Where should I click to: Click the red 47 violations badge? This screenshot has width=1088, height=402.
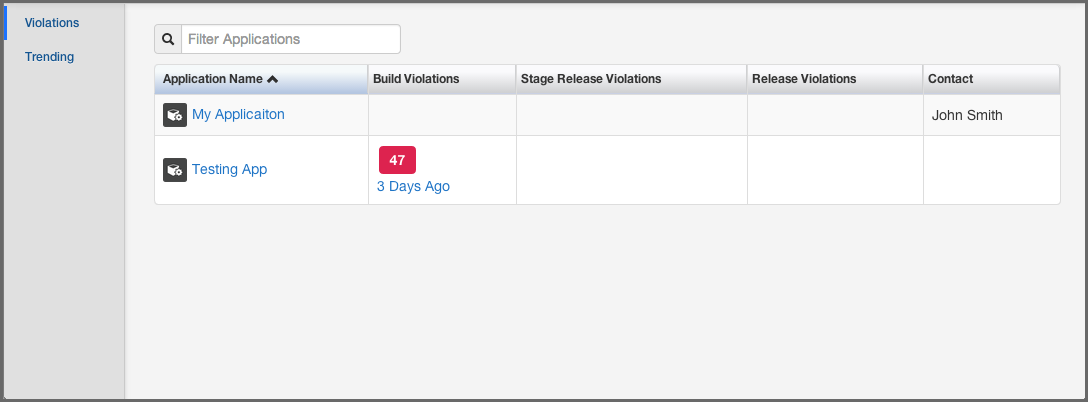[397, 160]
